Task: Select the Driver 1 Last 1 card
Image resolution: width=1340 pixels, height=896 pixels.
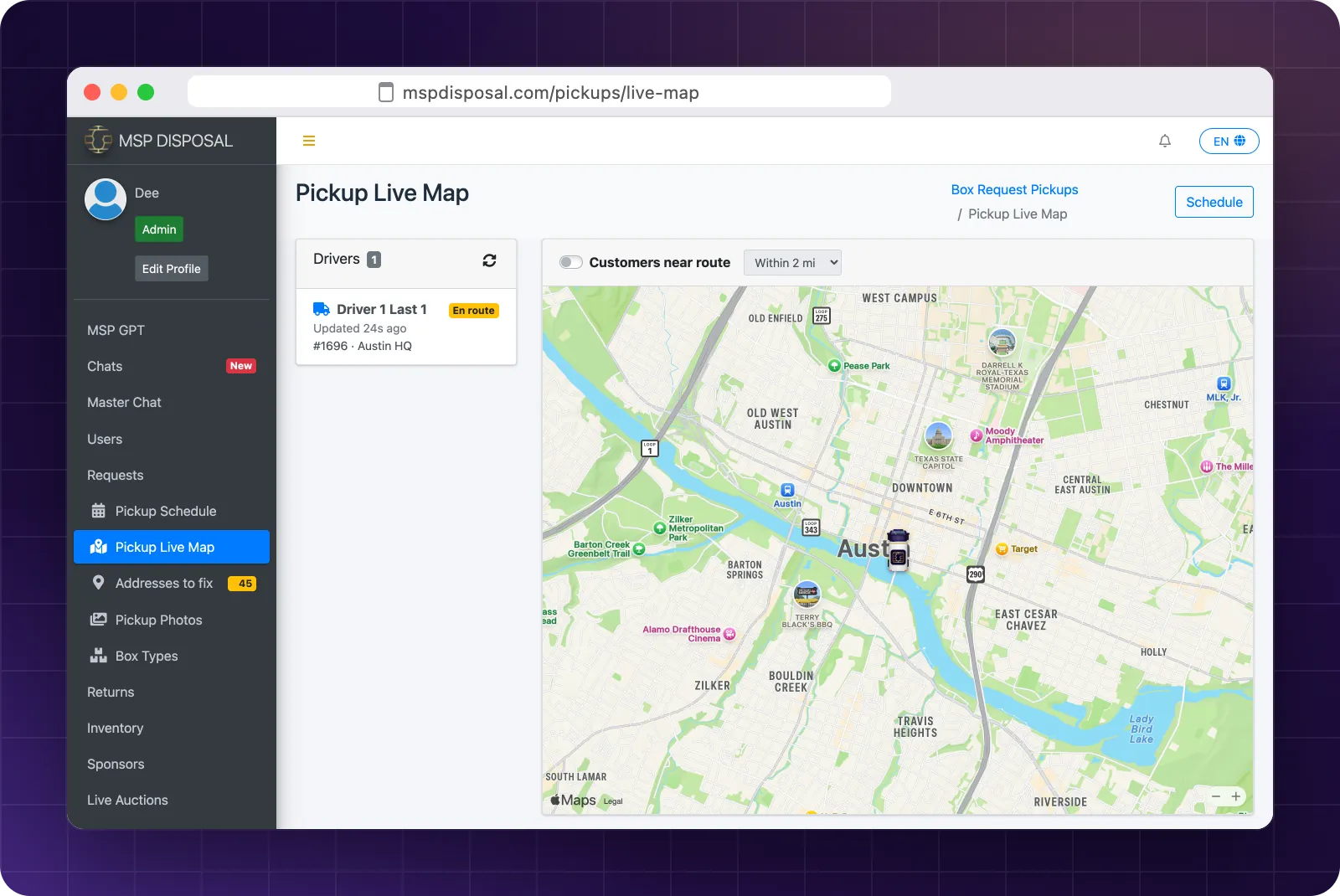Action: click(406, 327)
